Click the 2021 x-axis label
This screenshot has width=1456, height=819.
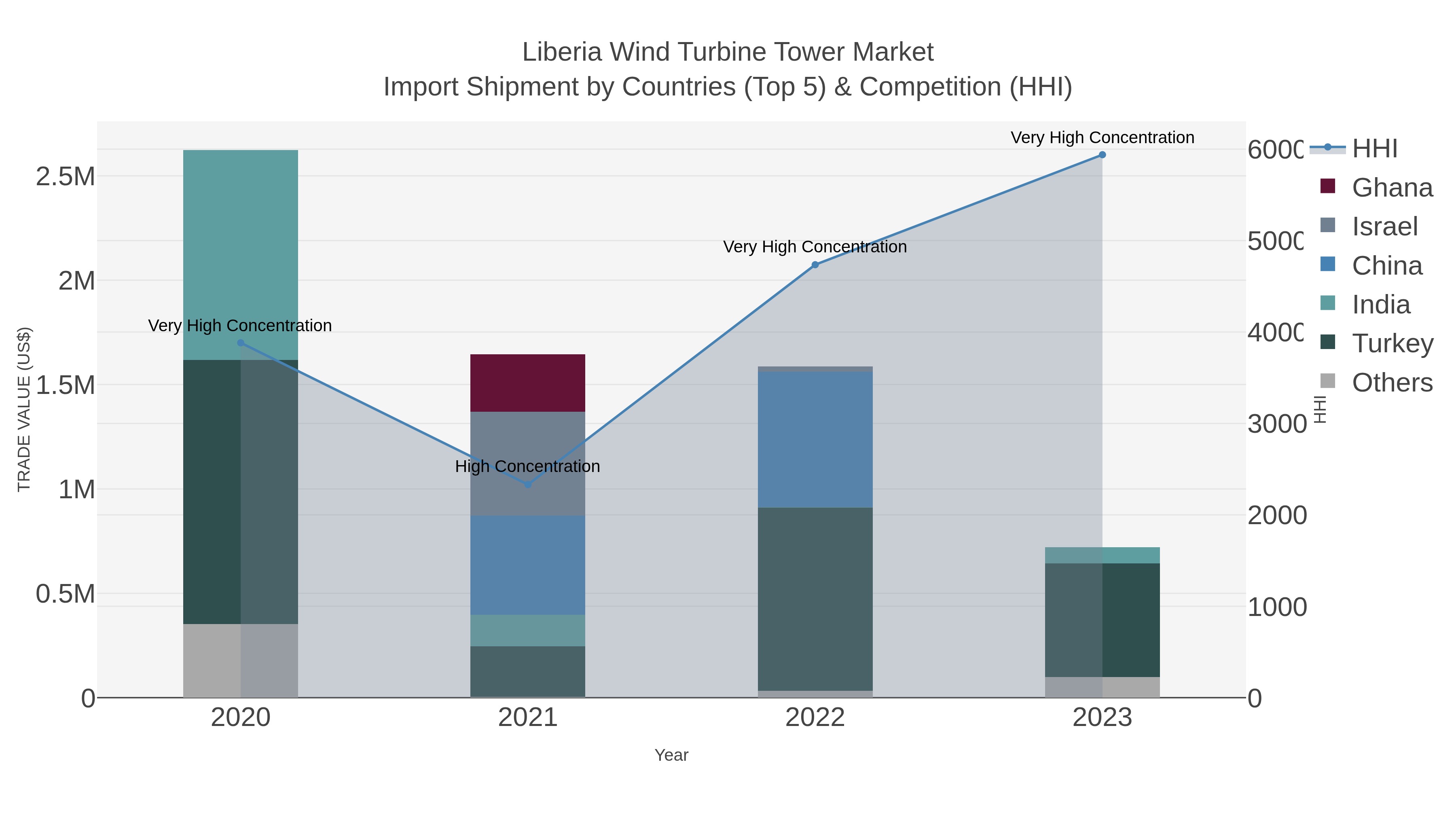click(528, 718)
